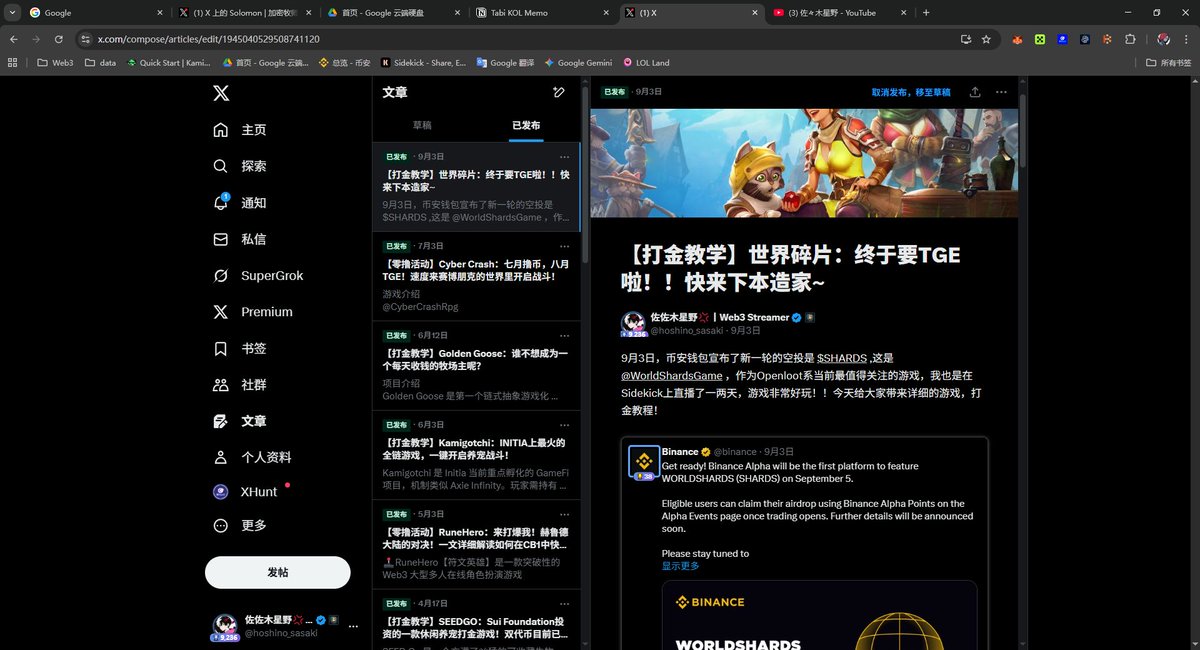Open options for the Kamigotchi article row
Screen dimensions: 1200x650
point(565,424)
